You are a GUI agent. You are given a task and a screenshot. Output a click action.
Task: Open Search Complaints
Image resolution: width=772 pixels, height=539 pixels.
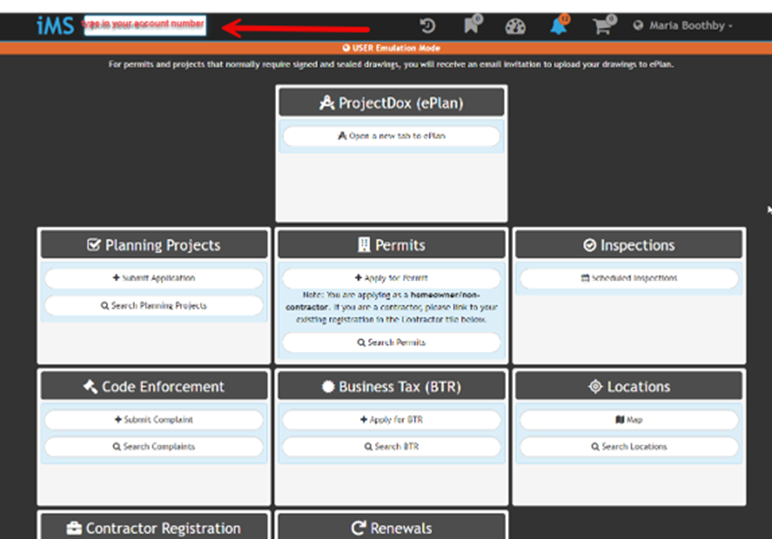click(154, 446)
